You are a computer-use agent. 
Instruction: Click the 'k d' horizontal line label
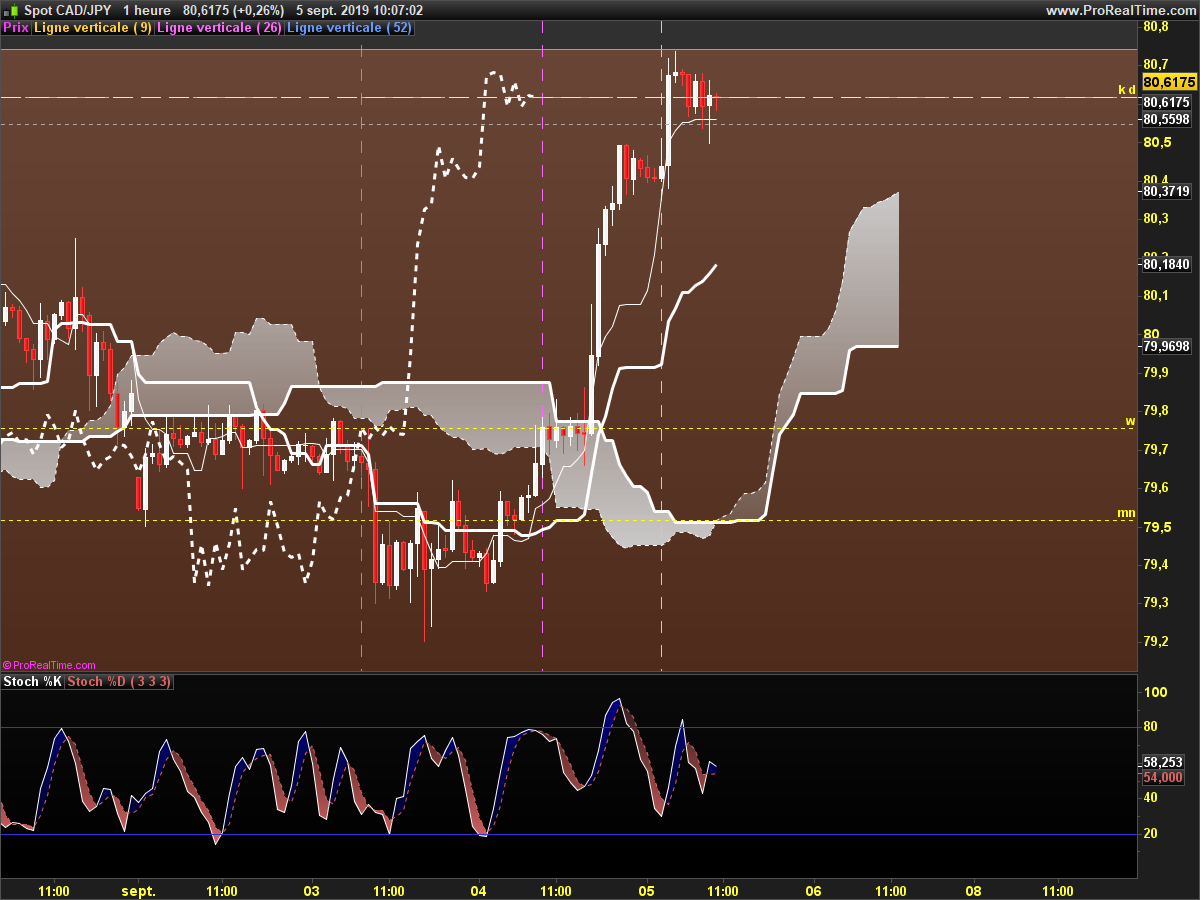pos(1127,90)
